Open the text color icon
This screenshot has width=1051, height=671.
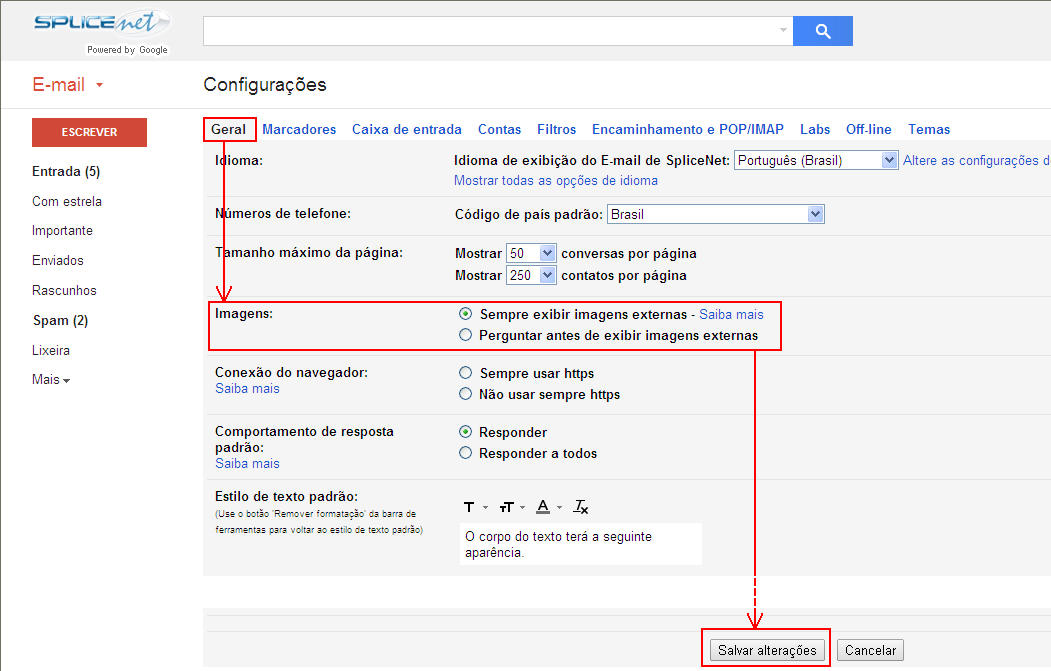[x=548, y=507]
